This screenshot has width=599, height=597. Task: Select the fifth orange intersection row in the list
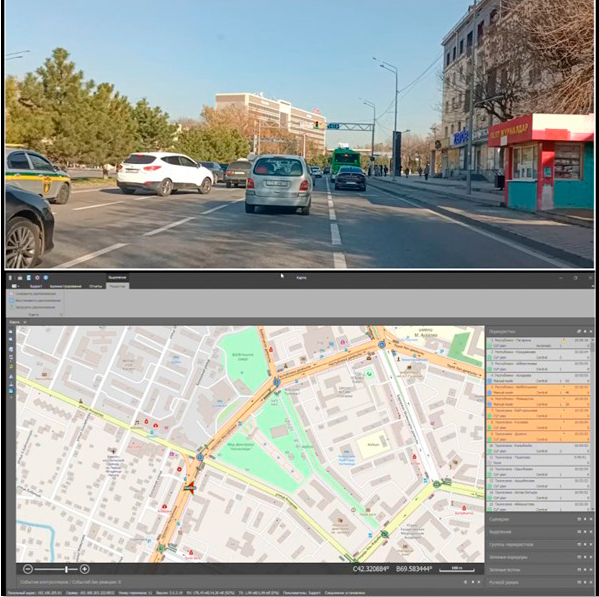coord(538,437)
